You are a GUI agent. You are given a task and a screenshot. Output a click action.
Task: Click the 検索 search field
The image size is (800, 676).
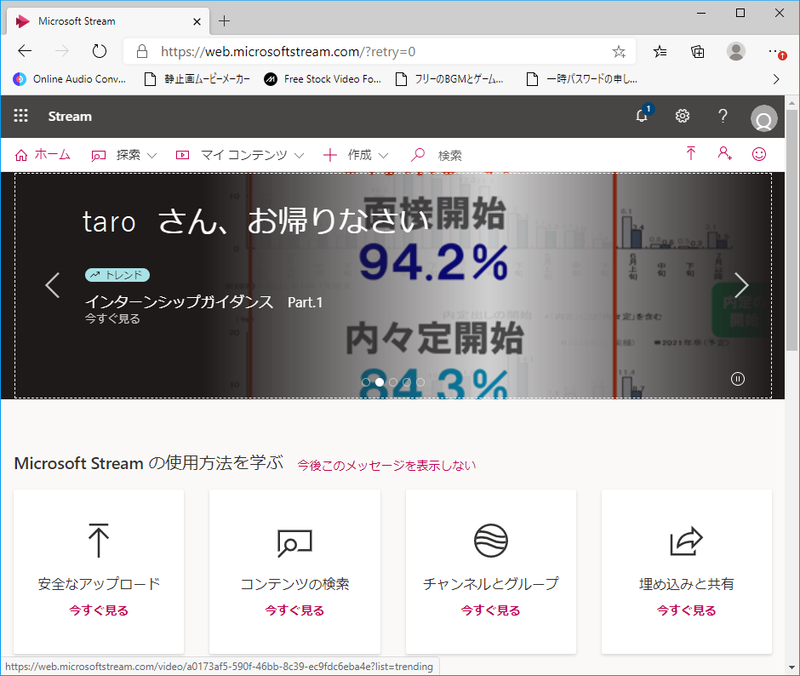pos(449,155)
